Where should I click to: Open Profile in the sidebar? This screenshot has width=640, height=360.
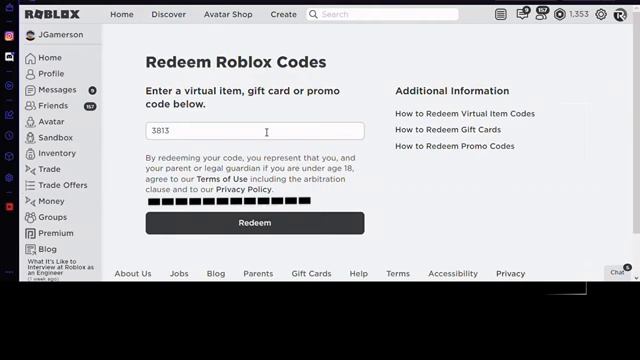(x=44, y=74)
